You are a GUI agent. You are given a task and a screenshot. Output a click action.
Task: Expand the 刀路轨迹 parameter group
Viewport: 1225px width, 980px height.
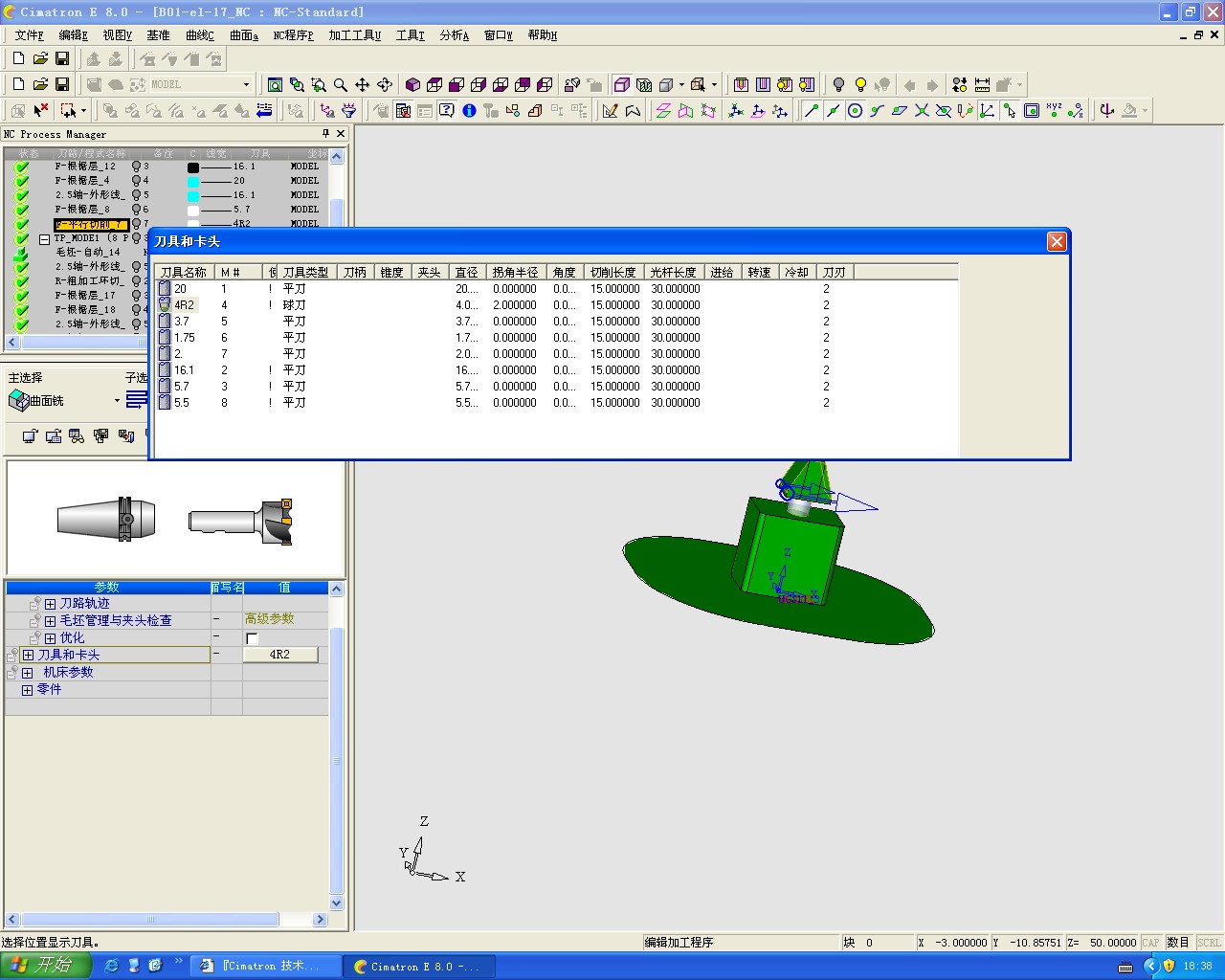click(x=50, y=604)
